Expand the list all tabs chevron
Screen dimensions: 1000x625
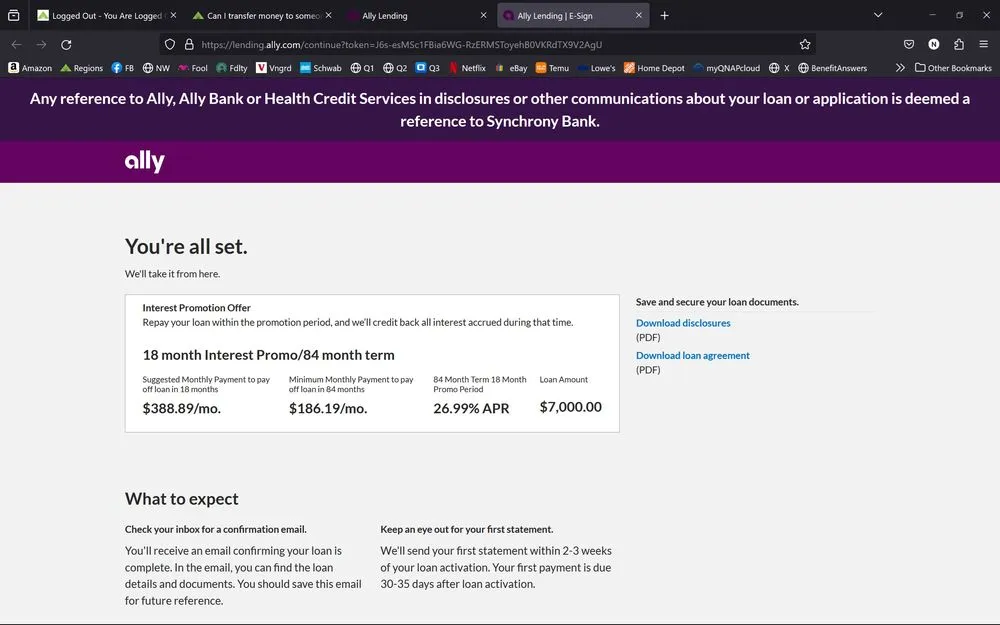878,16
